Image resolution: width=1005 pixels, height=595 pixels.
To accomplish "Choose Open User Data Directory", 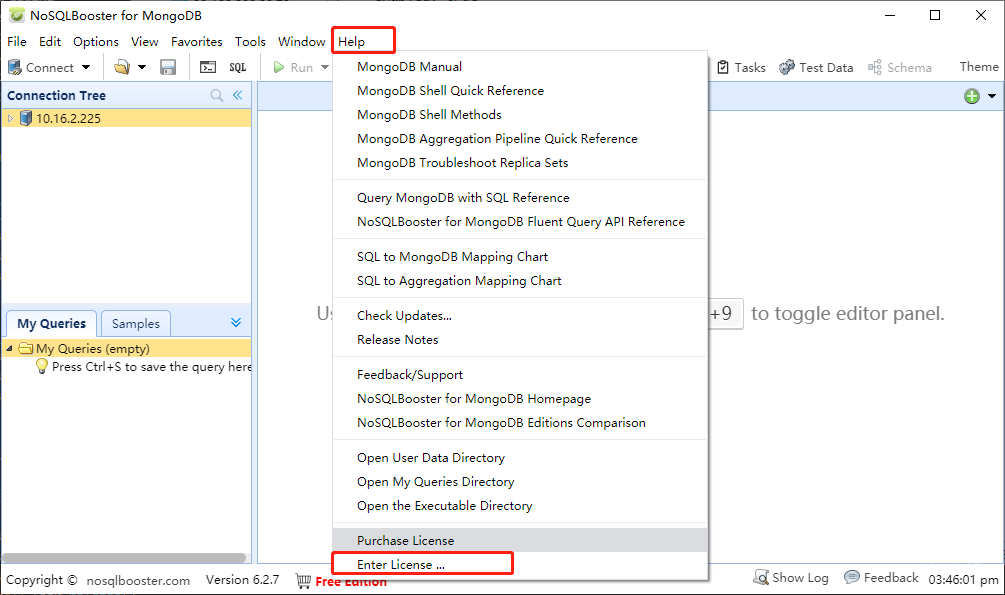I will pos(520,458).
